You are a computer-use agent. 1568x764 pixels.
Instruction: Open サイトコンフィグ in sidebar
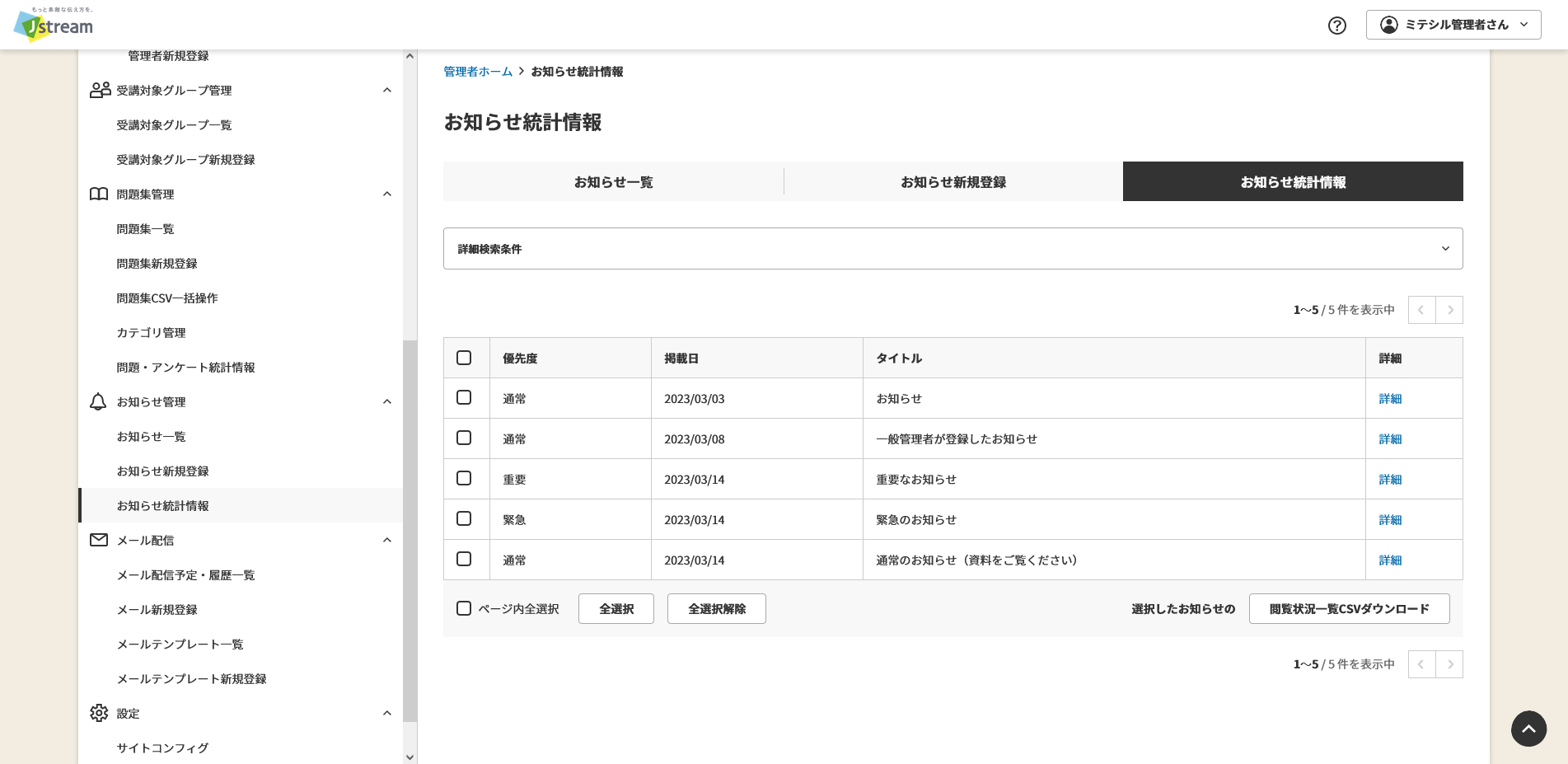[162, 748]
